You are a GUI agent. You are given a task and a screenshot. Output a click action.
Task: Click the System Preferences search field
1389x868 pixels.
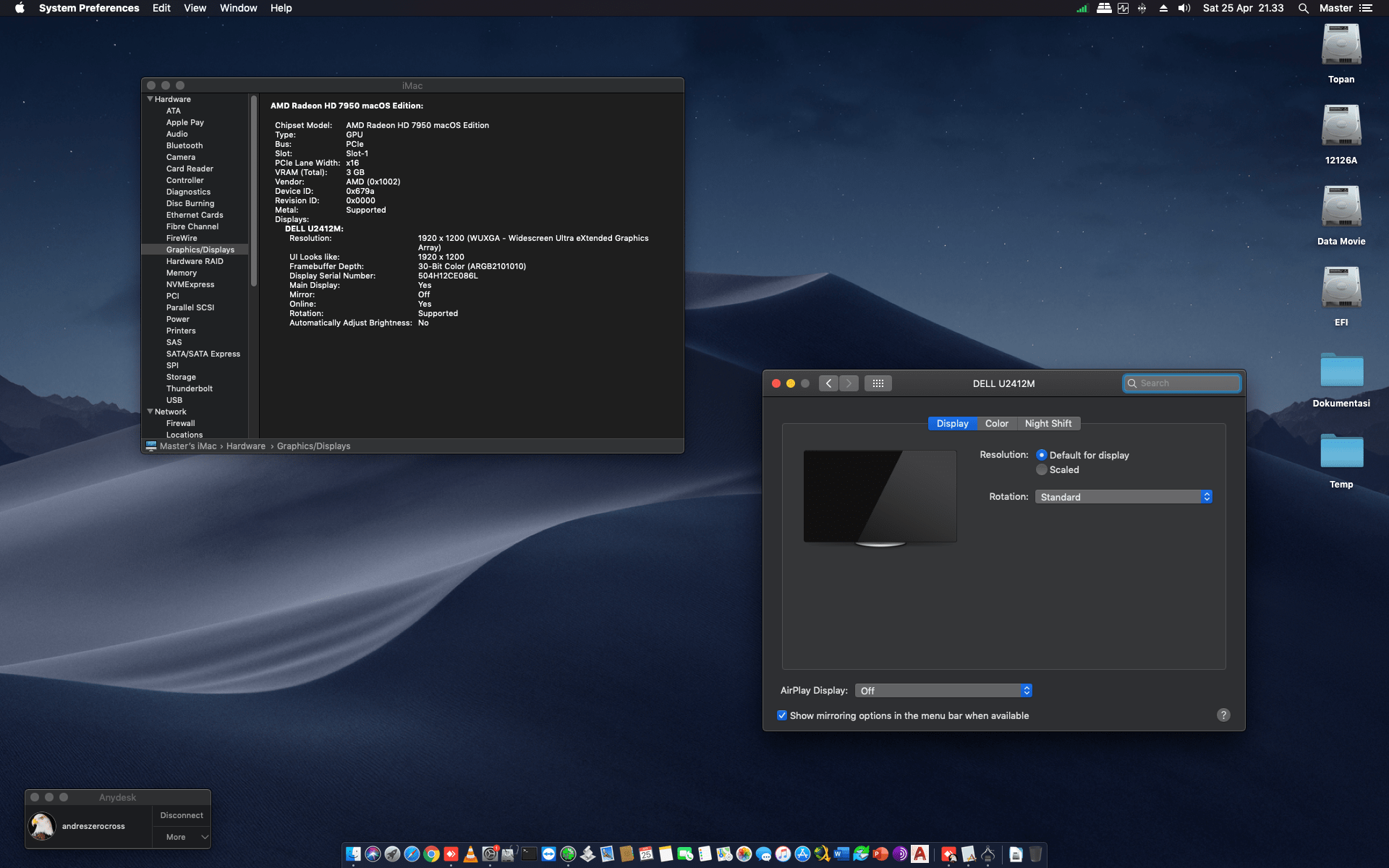pyautogui.click(x=1182, y=383)
